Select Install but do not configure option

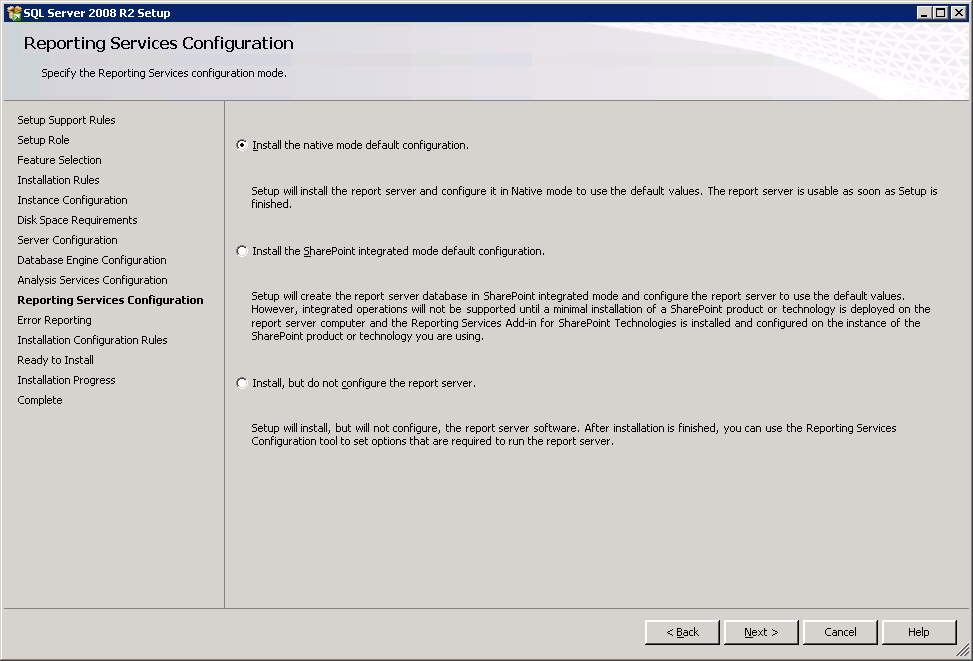242,383
